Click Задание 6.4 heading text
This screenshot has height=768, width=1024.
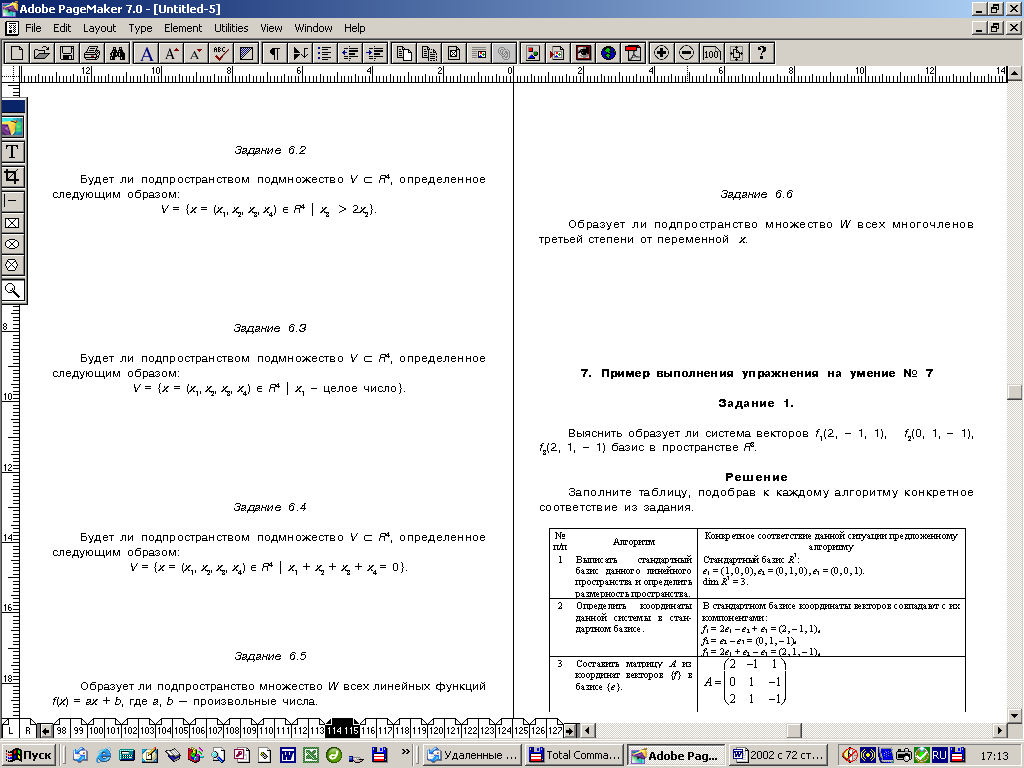point(270,507)
